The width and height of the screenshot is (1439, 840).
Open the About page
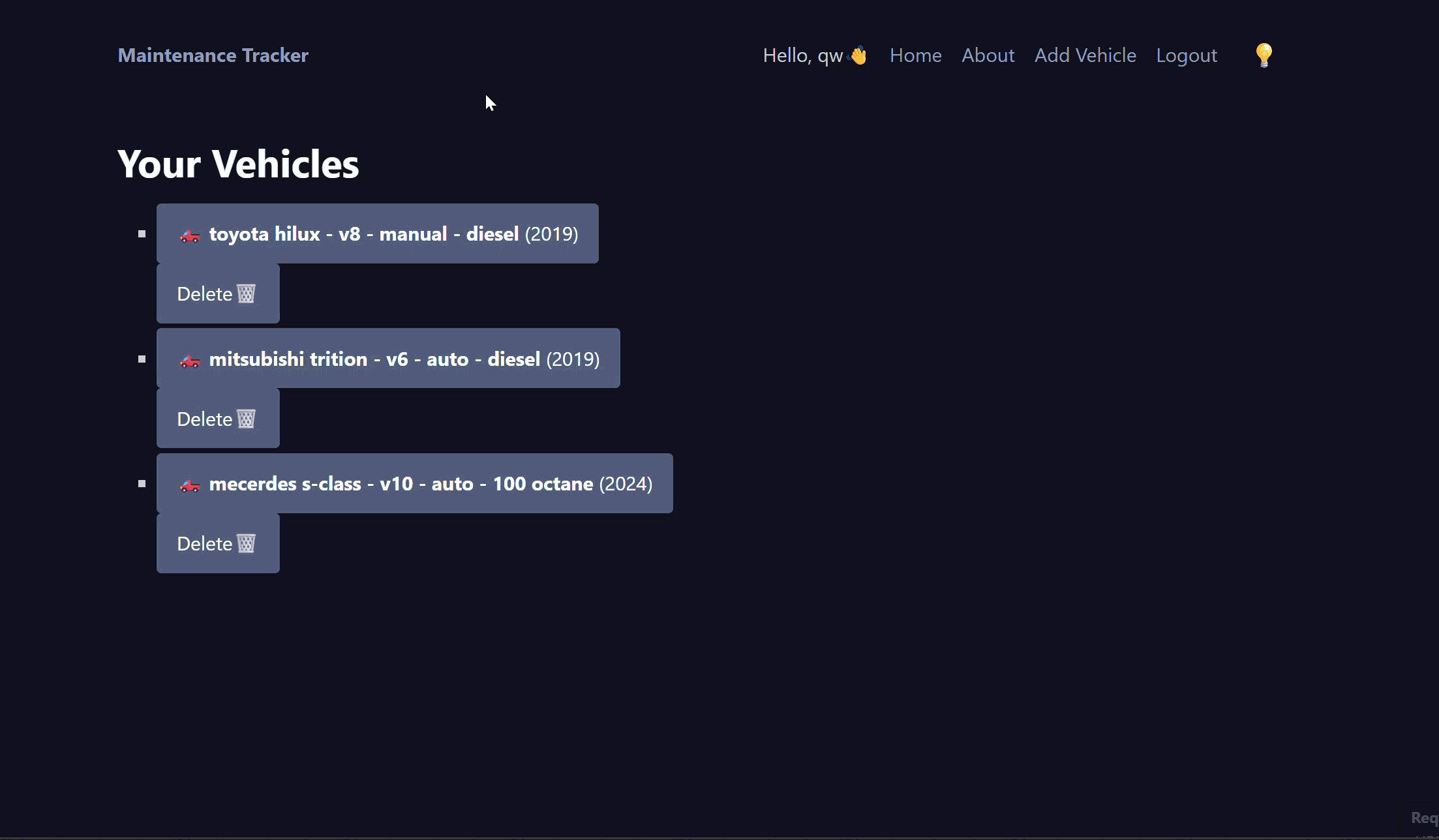[988, 55]
